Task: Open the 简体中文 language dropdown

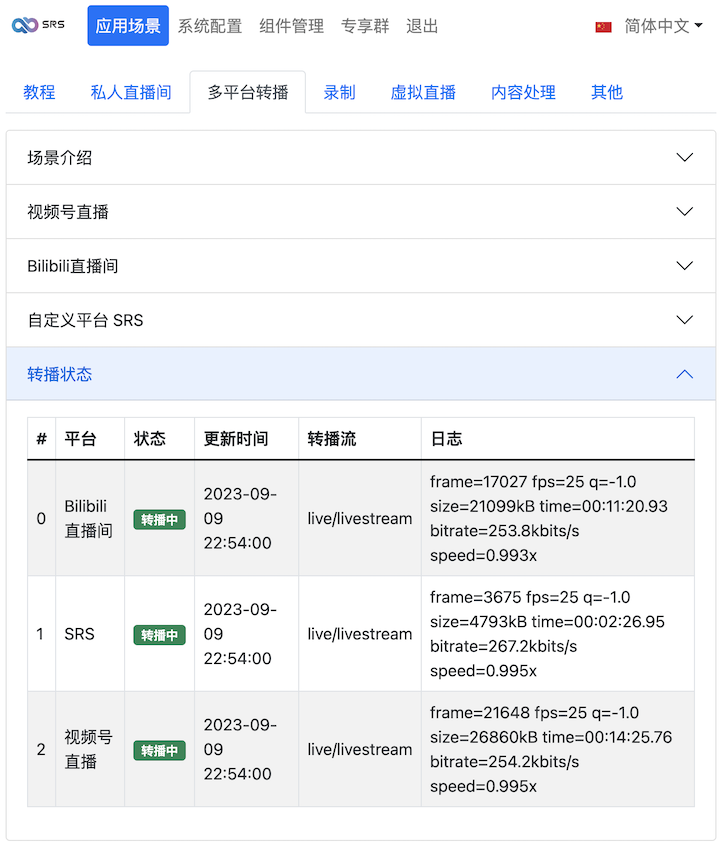Action: click(663, 27)
